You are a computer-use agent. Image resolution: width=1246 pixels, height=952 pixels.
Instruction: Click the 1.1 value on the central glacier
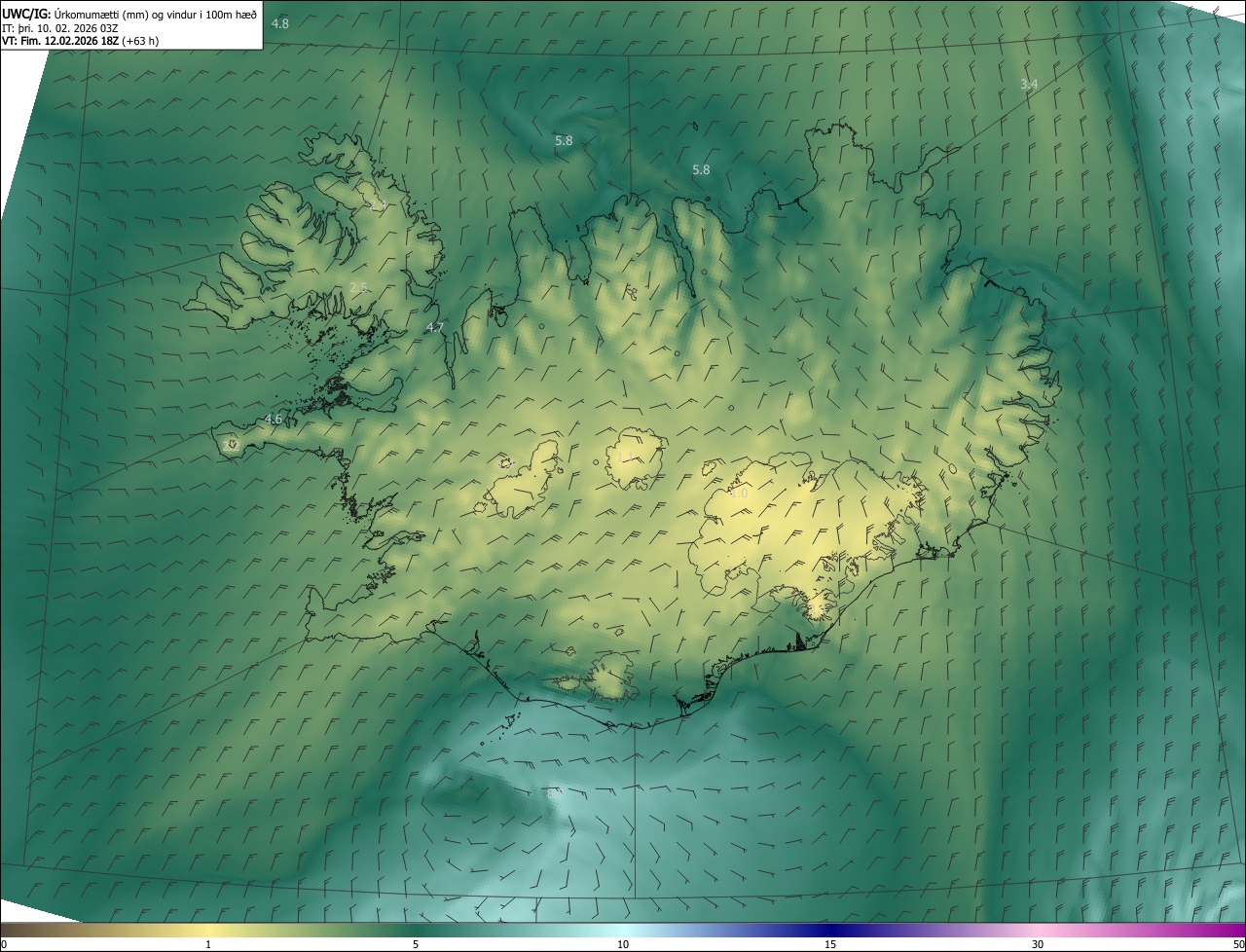tap(624, 458)
